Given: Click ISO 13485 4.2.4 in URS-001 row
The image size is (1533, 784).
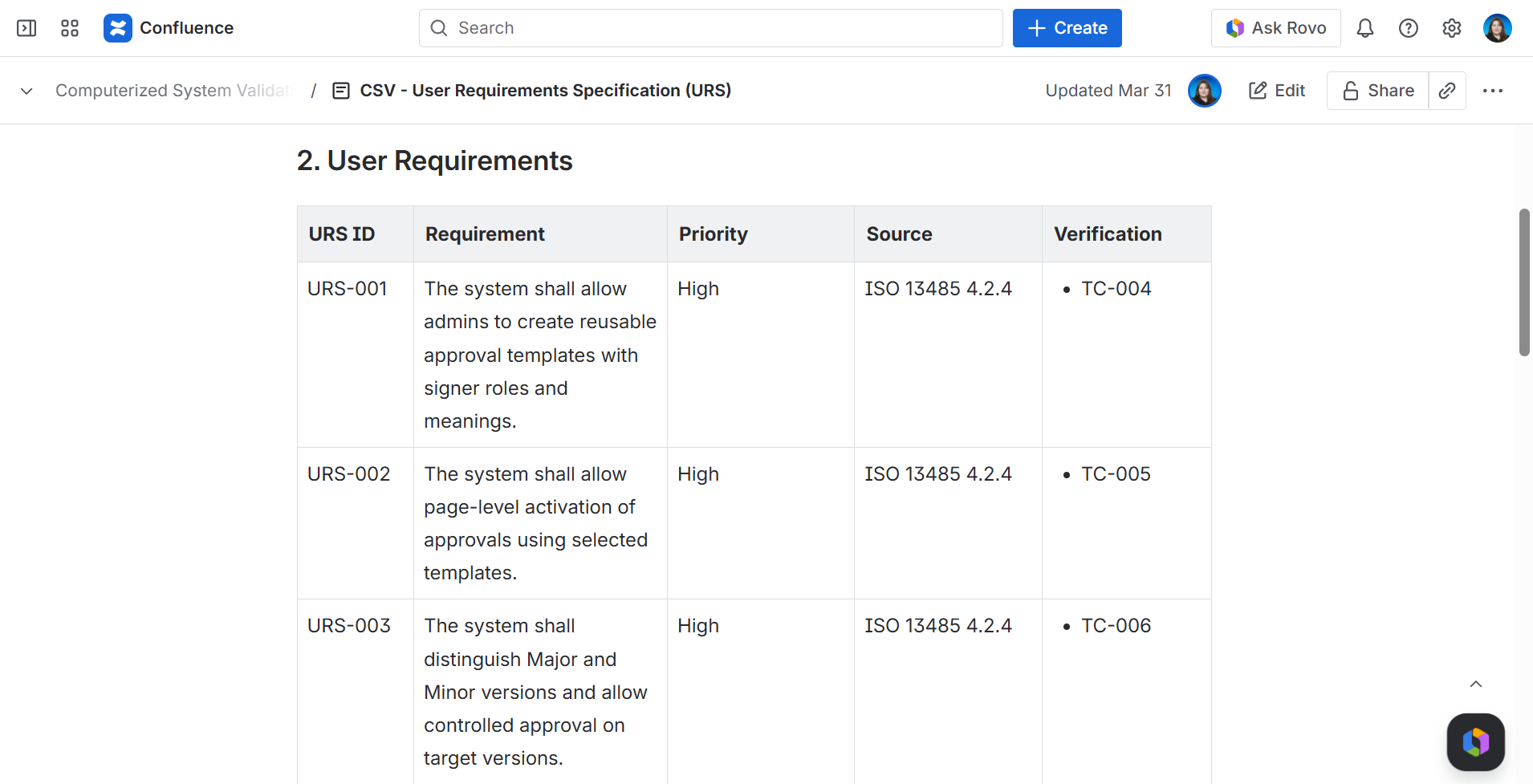Looking at the screenshot, I should (x=938, y=289).
